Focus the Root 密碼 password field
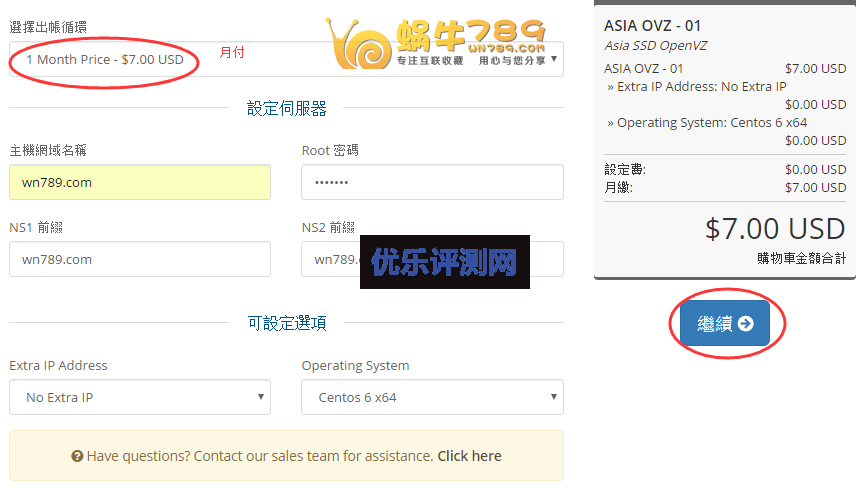 432,182
